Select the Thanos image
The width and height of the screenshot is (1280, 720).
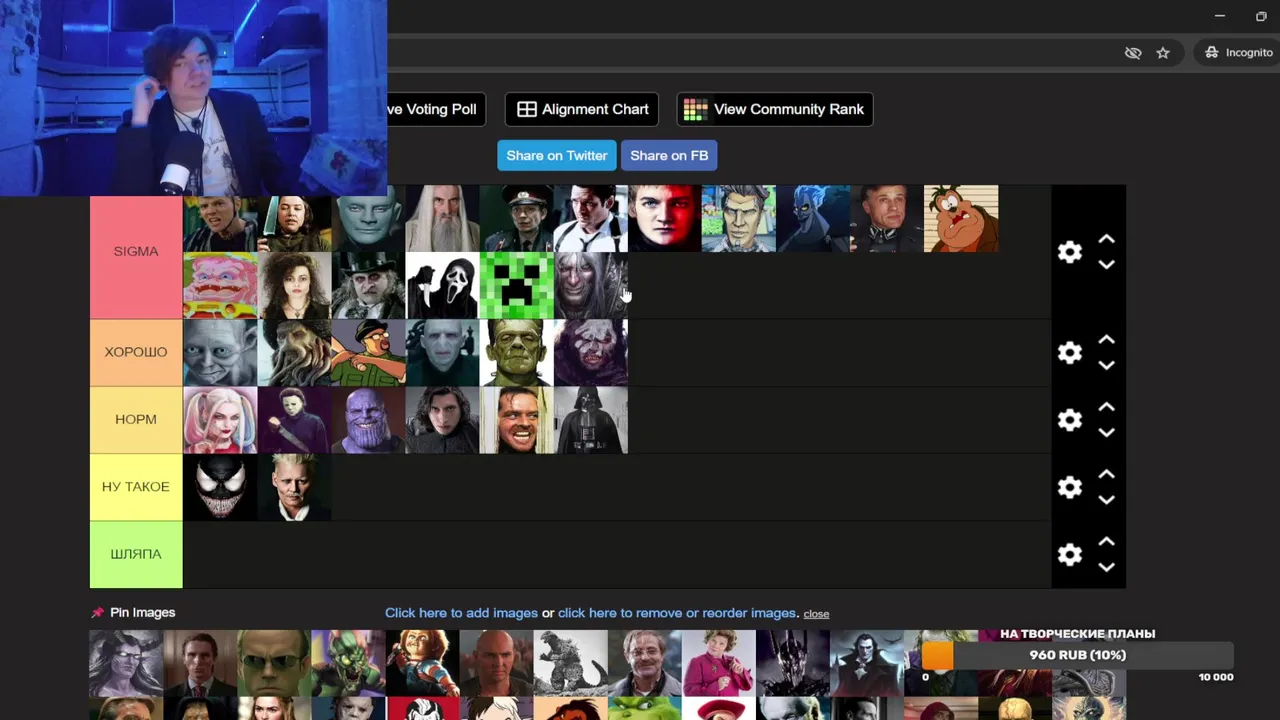tap(369, 420)
